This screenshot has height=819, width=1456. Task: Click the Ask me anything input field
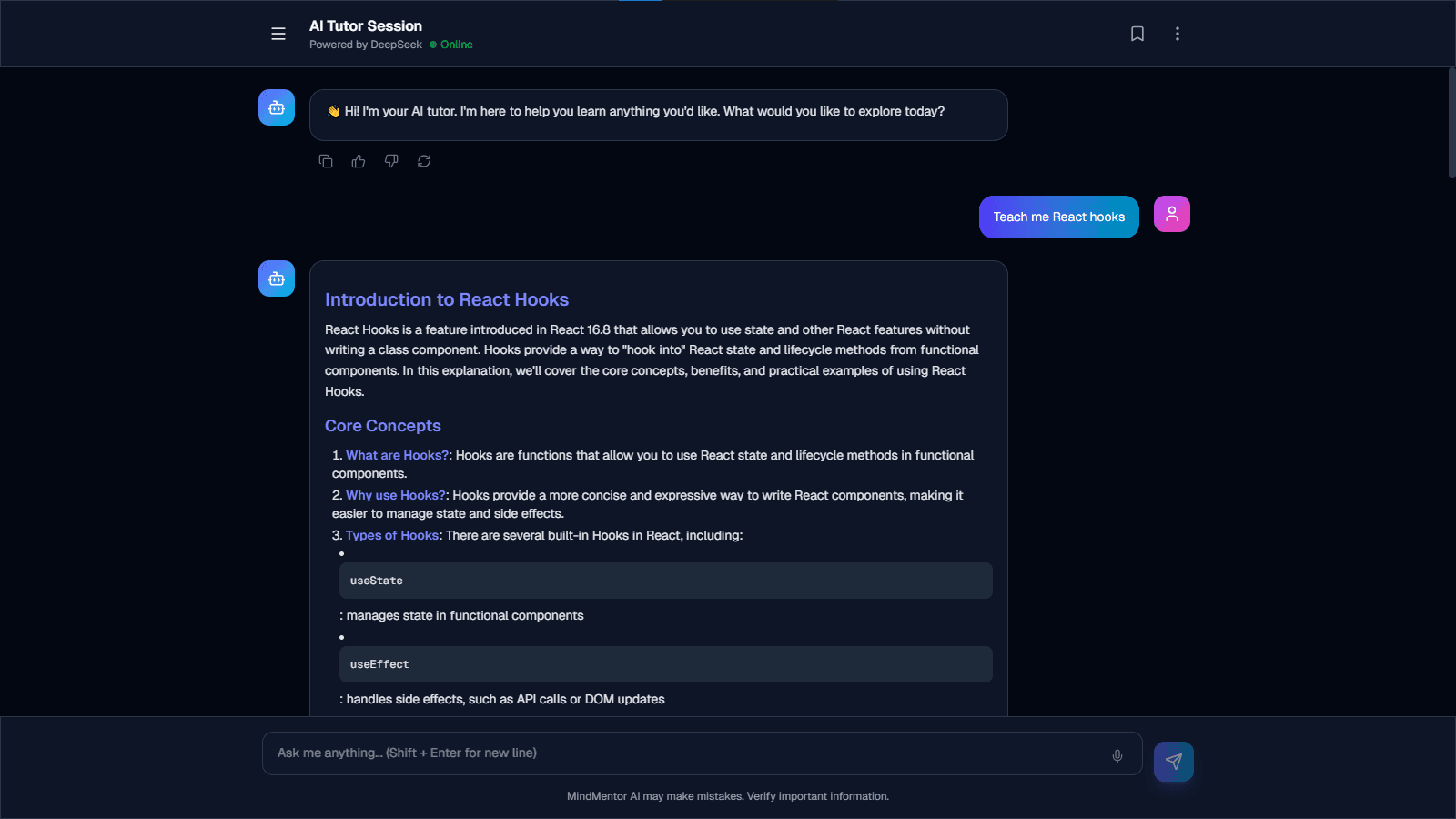tap(637, 753)
